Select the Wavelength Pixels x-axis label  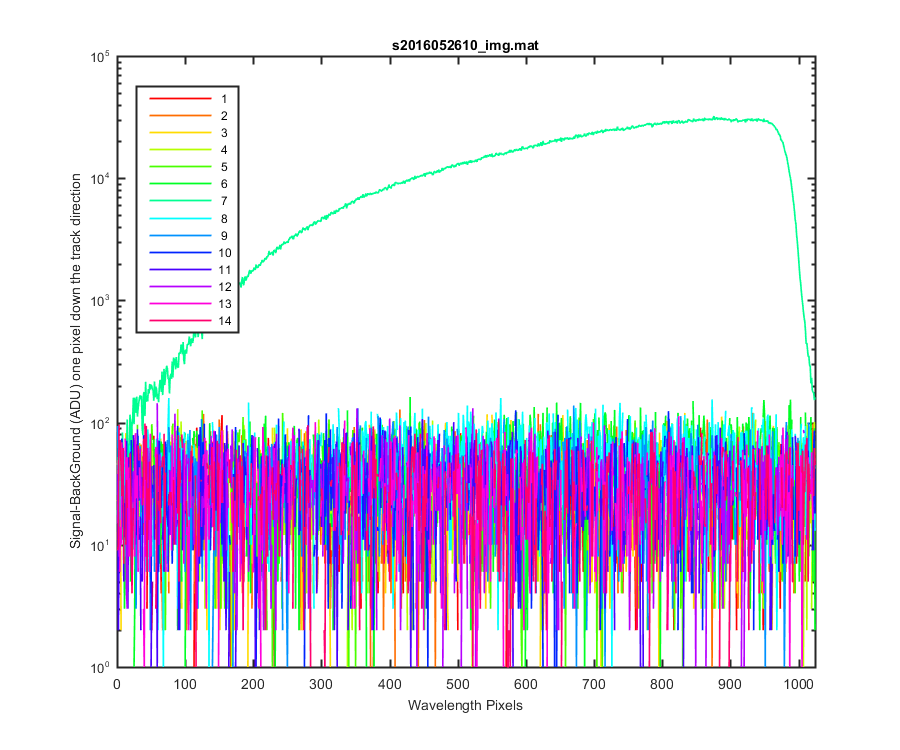(x=465, y=705)
